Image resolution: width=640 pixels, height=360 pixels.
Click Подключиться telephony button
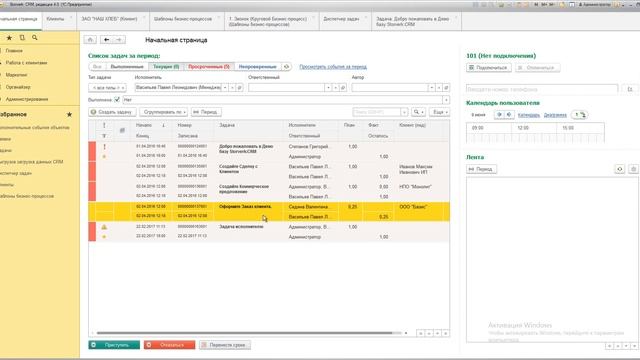click(x=489, y=68)
